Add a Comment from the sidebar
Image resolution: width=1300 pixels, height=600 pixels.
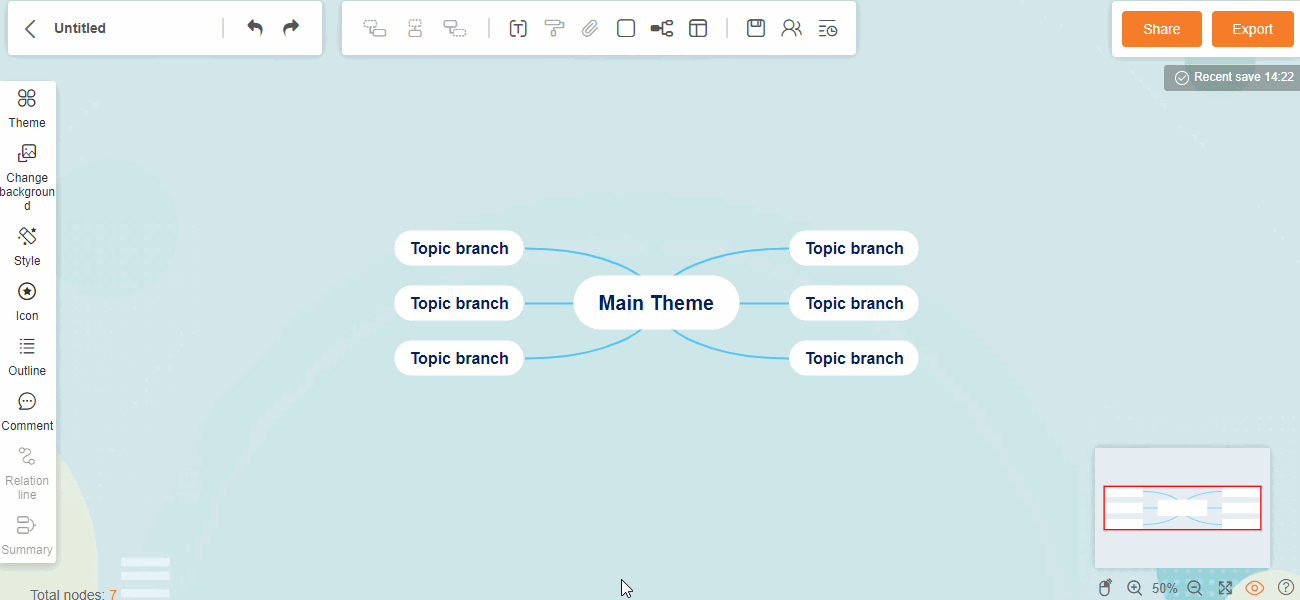[x=27, y=411]
